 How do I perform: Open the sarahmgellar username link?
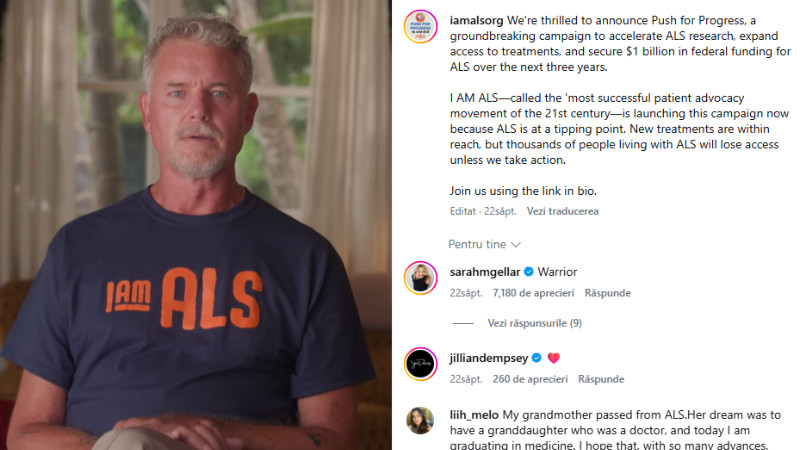pyautogui.click(x=485, y=272)
